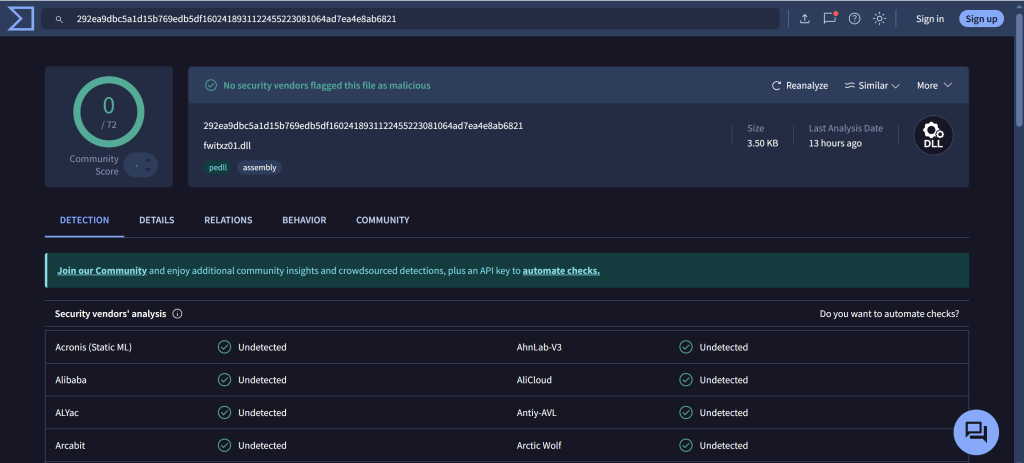Click Do you want to automate checks?
Screen dimensions: 1024x463
pyautogui.click(x=889, y=314)
